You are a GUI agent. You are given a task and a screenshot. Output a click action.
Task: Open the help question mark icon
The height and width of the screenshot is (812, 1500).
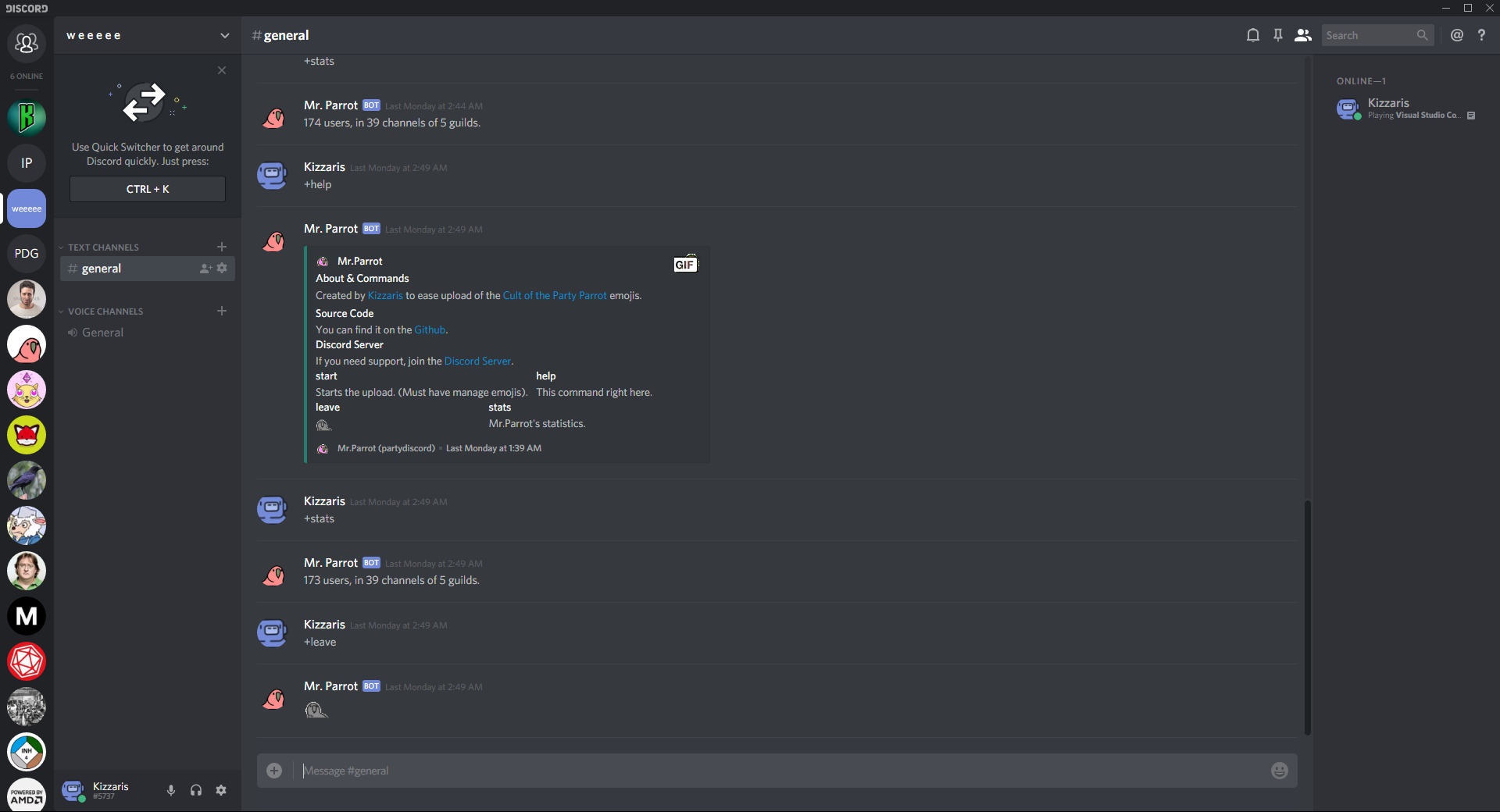1481,35
